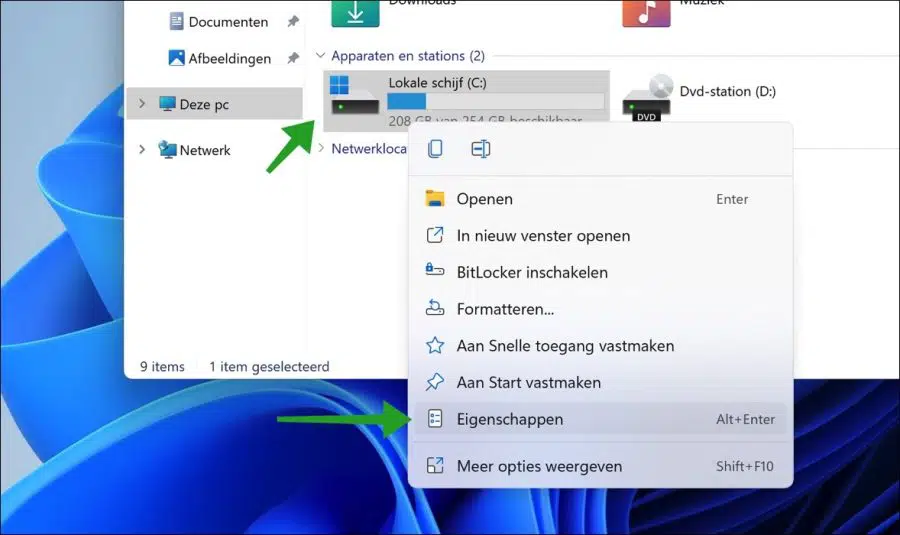Click the format drive icon

(435, 308)
